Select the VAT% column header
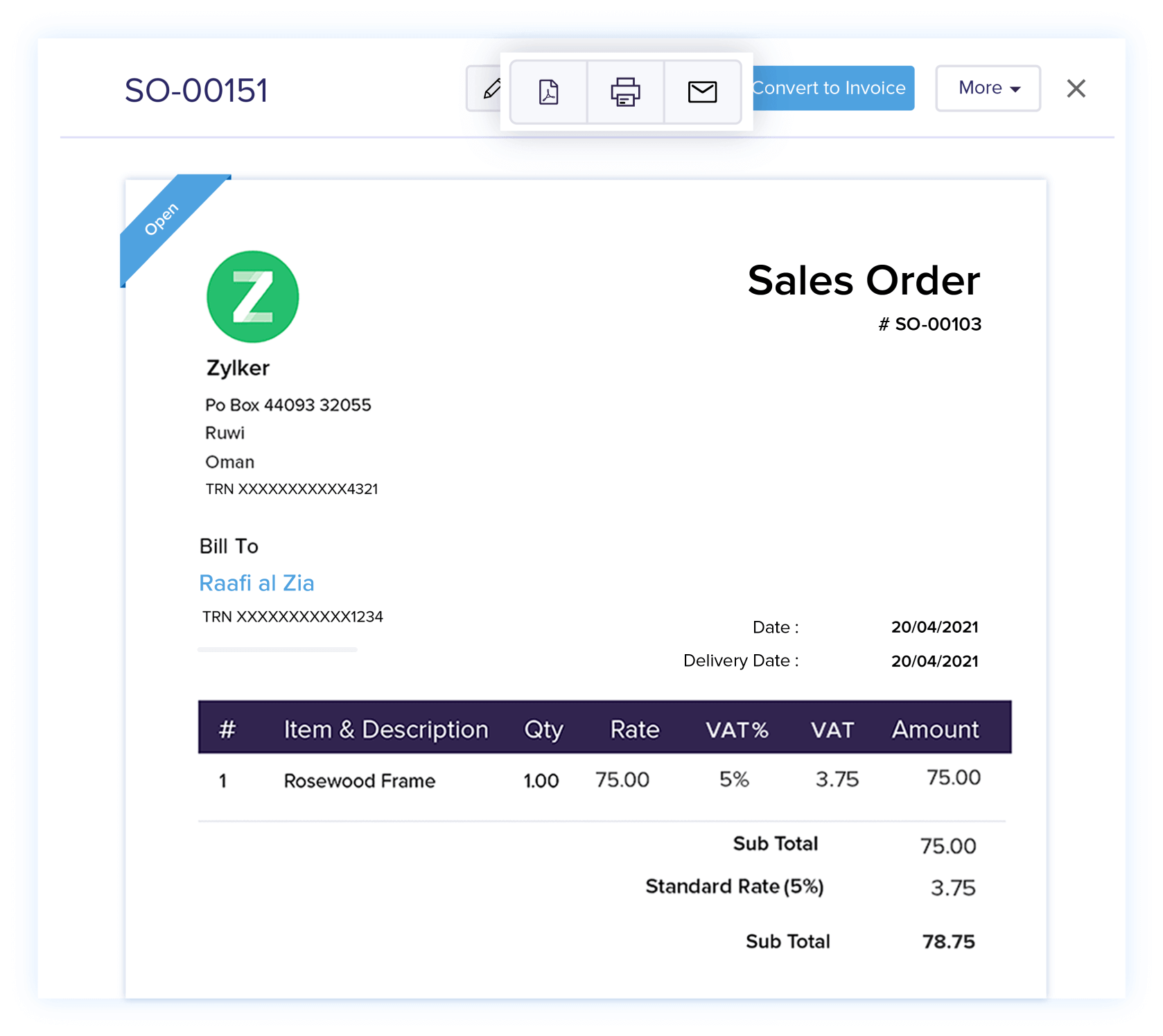1163x1036 pixels. 737,729
